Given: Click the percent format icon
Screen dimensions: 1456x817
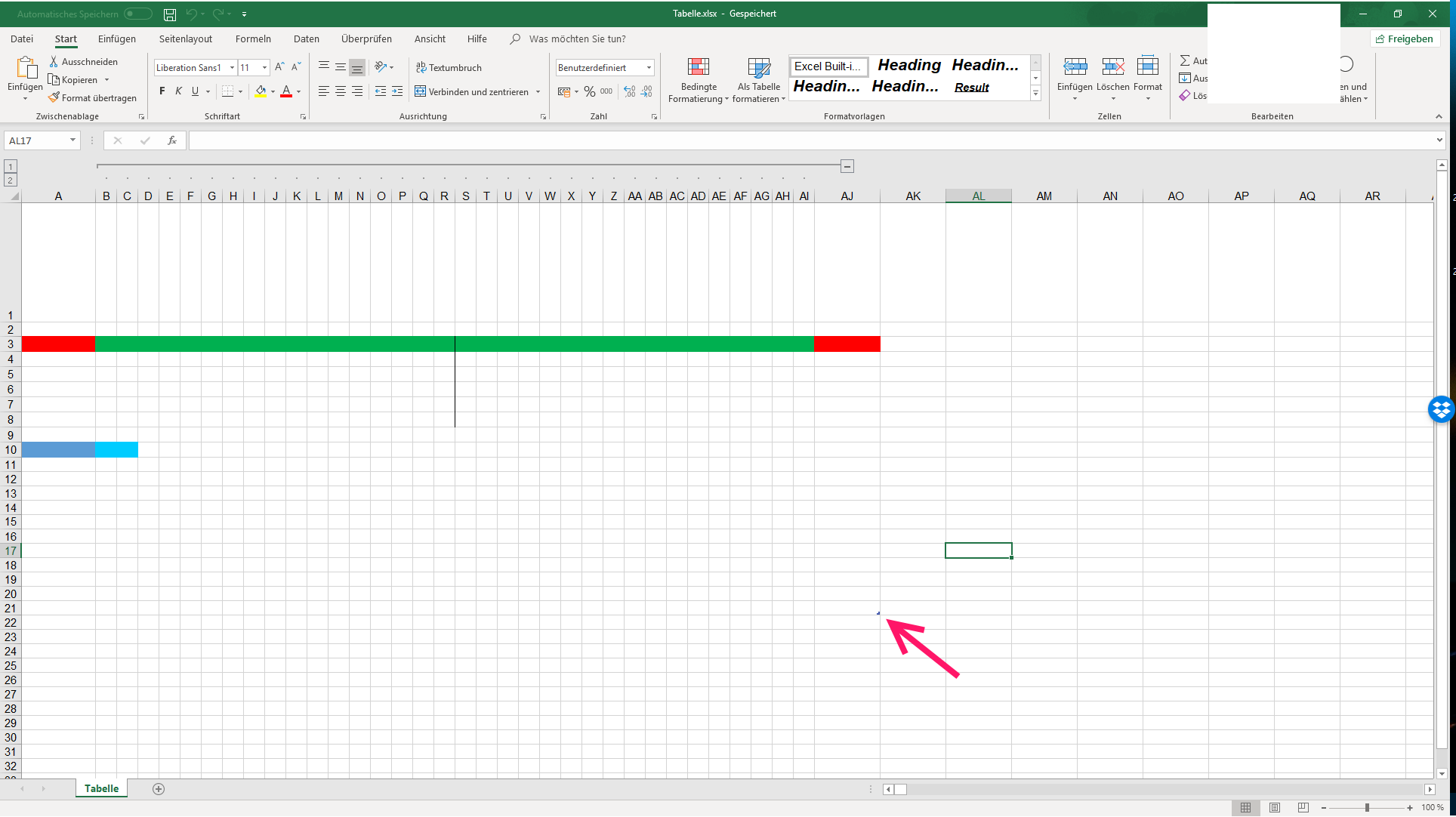Looking at the screenshot, I should click(x=589, y=91).
